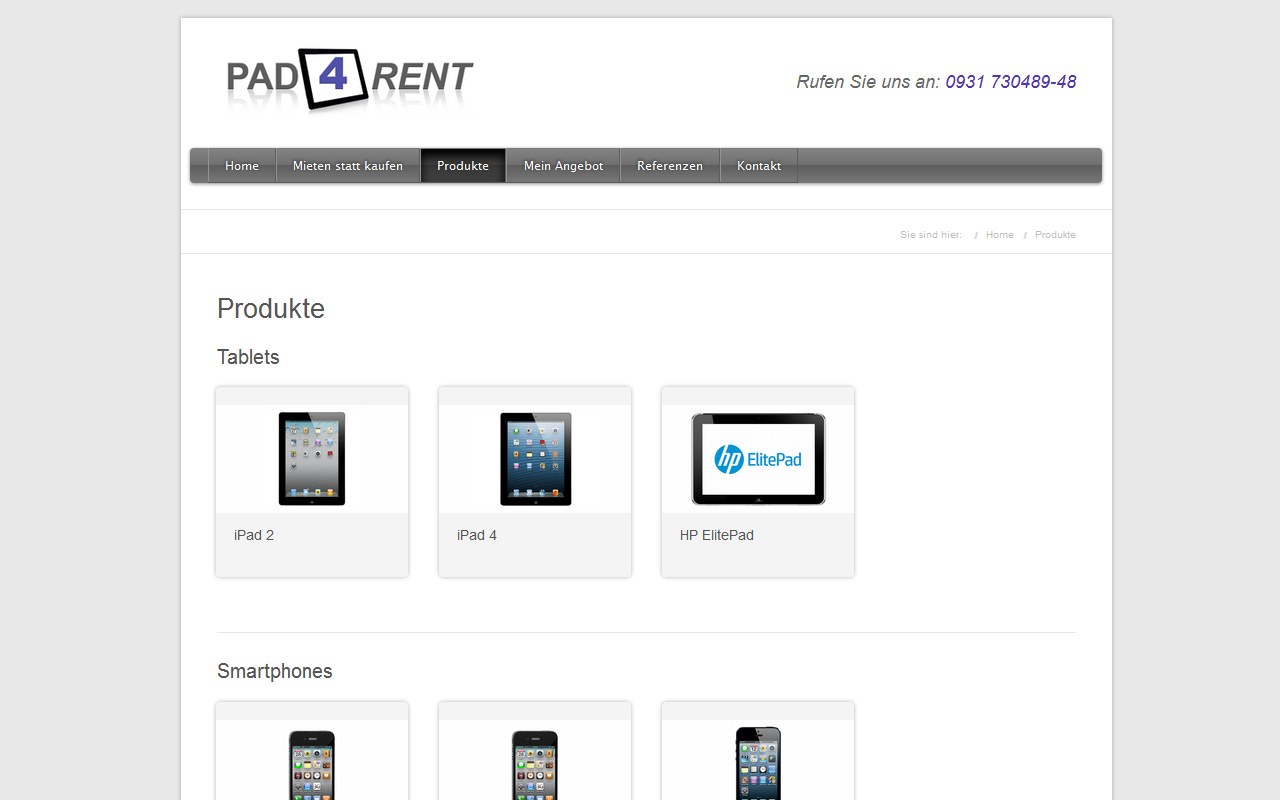This screenshot has width=1280, height=800.
Task: Go to Referenzen page
Action: pyautogui.click(x=670, y=166)
